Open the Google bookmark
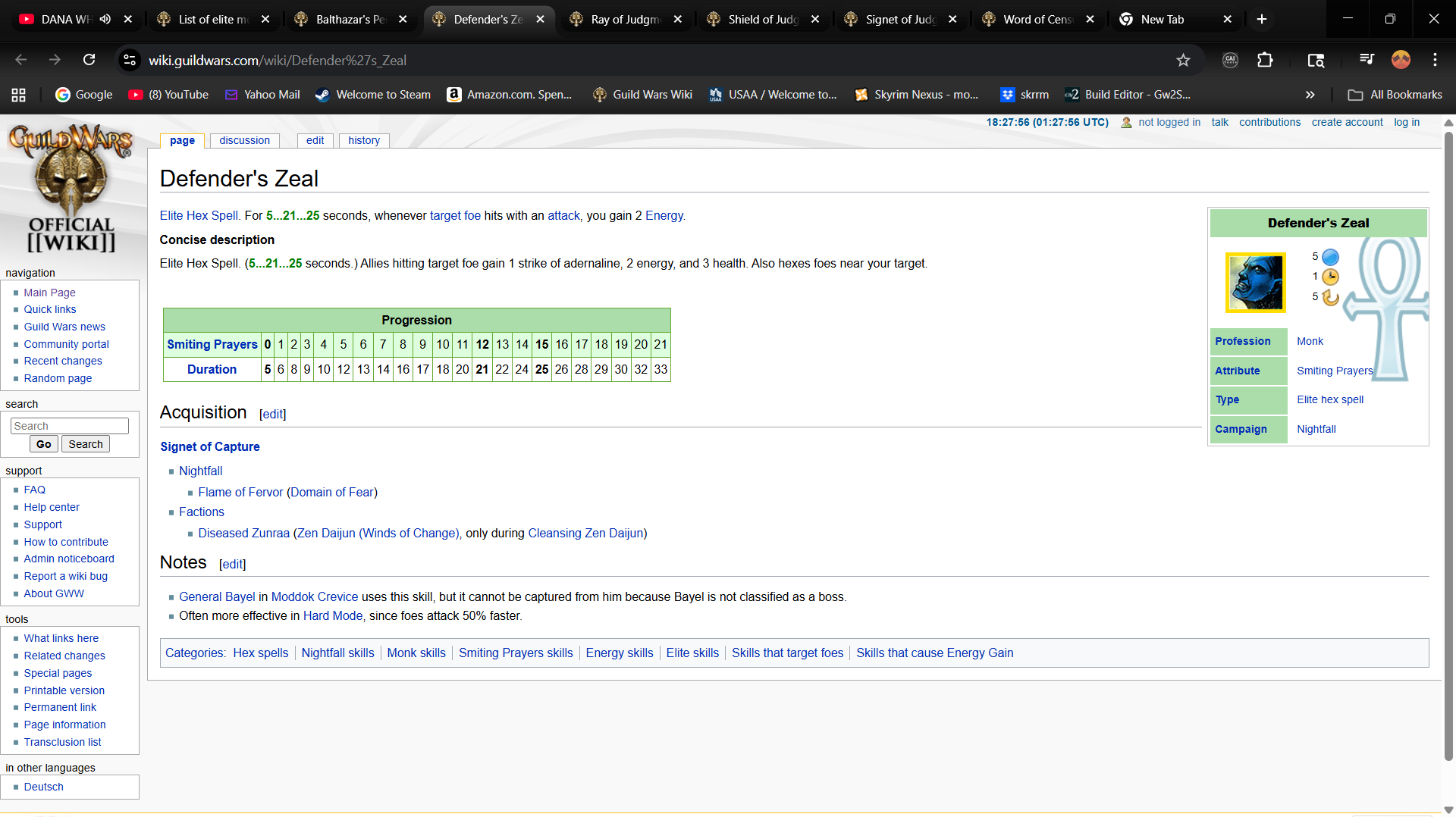 pyautogui.click(x=84, y=95)
